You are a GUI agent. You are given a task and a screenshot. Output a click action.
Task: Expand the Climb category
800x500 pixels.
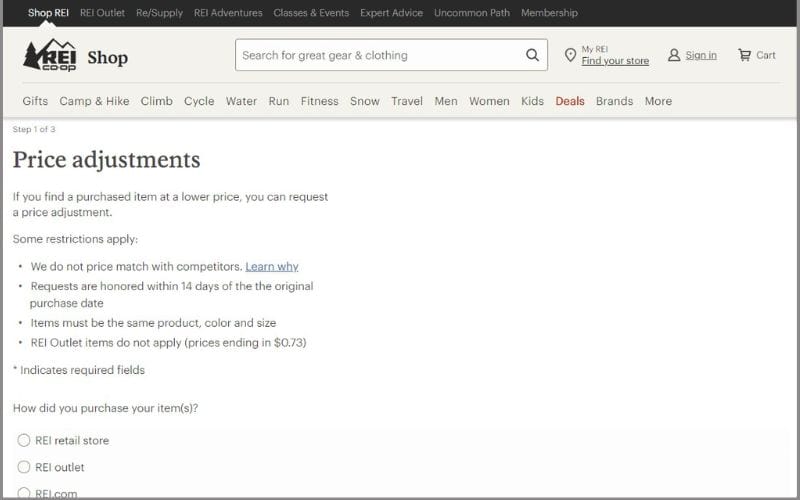coord(157,101)
